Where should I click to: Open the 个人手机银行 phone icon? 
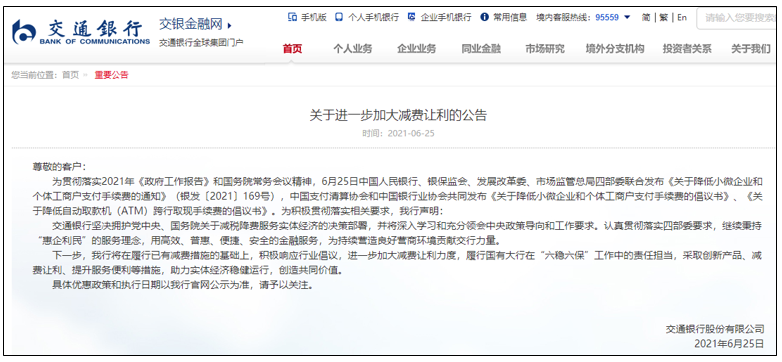(339, 17)
